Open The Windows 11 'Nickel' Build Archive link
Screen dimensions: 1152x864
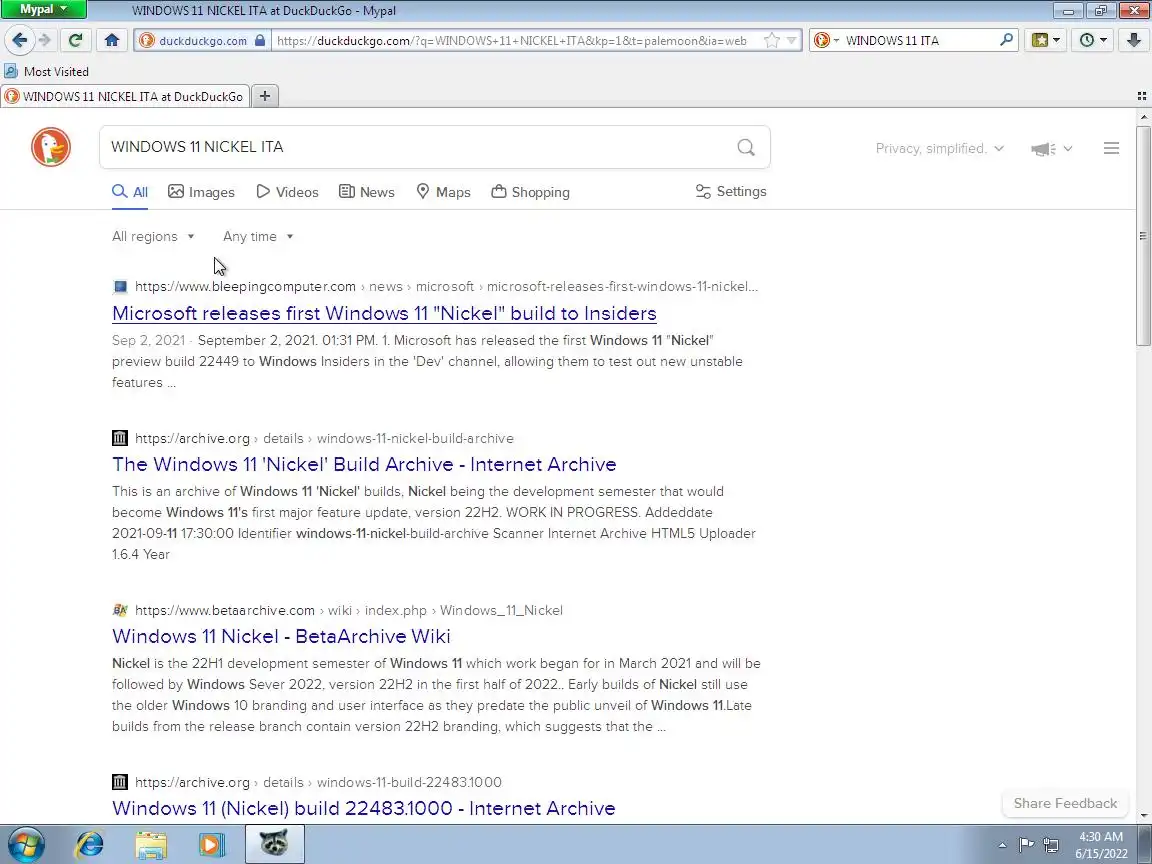click(364, 464)
